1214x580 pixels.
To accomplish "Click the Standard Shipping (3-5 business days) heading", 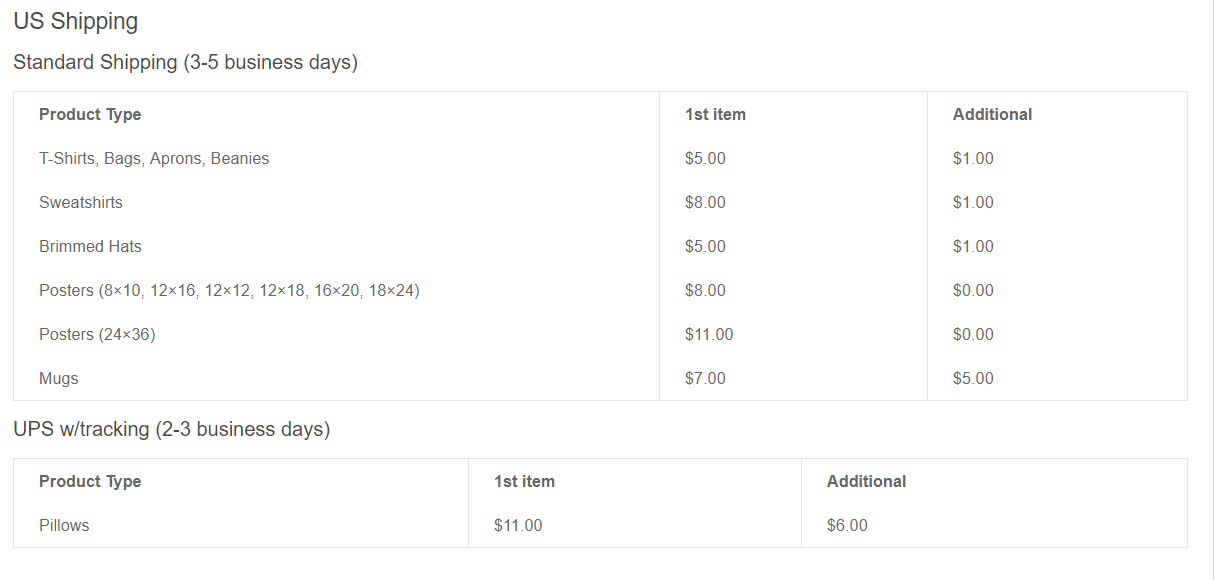I will click(185, 62).
